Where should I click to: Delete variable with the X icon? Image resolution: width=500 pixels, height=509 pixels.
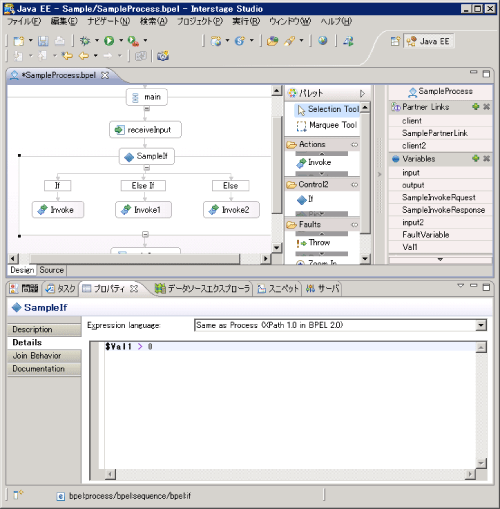coord(486,158)
